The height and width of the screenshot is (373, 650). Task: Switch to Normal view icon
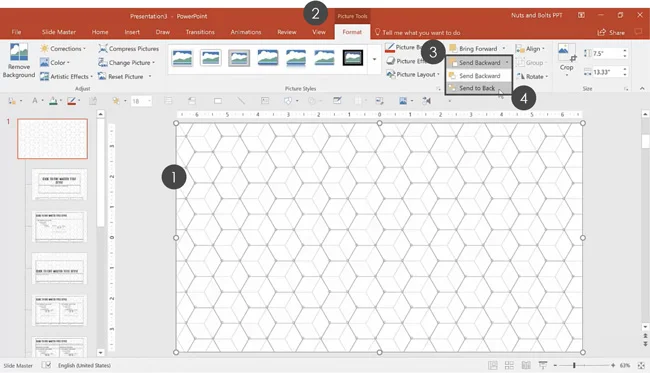pyautogui.click(x=492, y=365)
